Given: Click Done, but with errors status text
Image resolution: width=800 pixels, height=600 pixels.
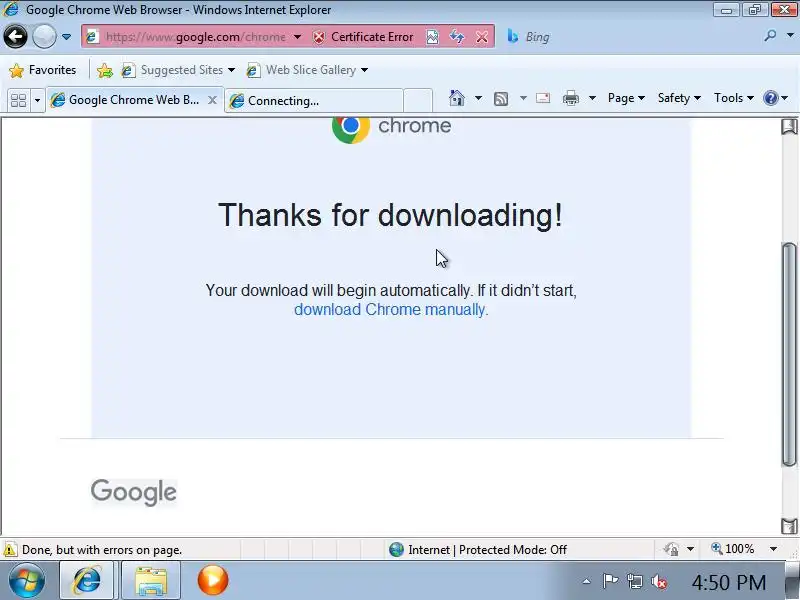Looking at the screenshot, I should (x=102, y=550).
